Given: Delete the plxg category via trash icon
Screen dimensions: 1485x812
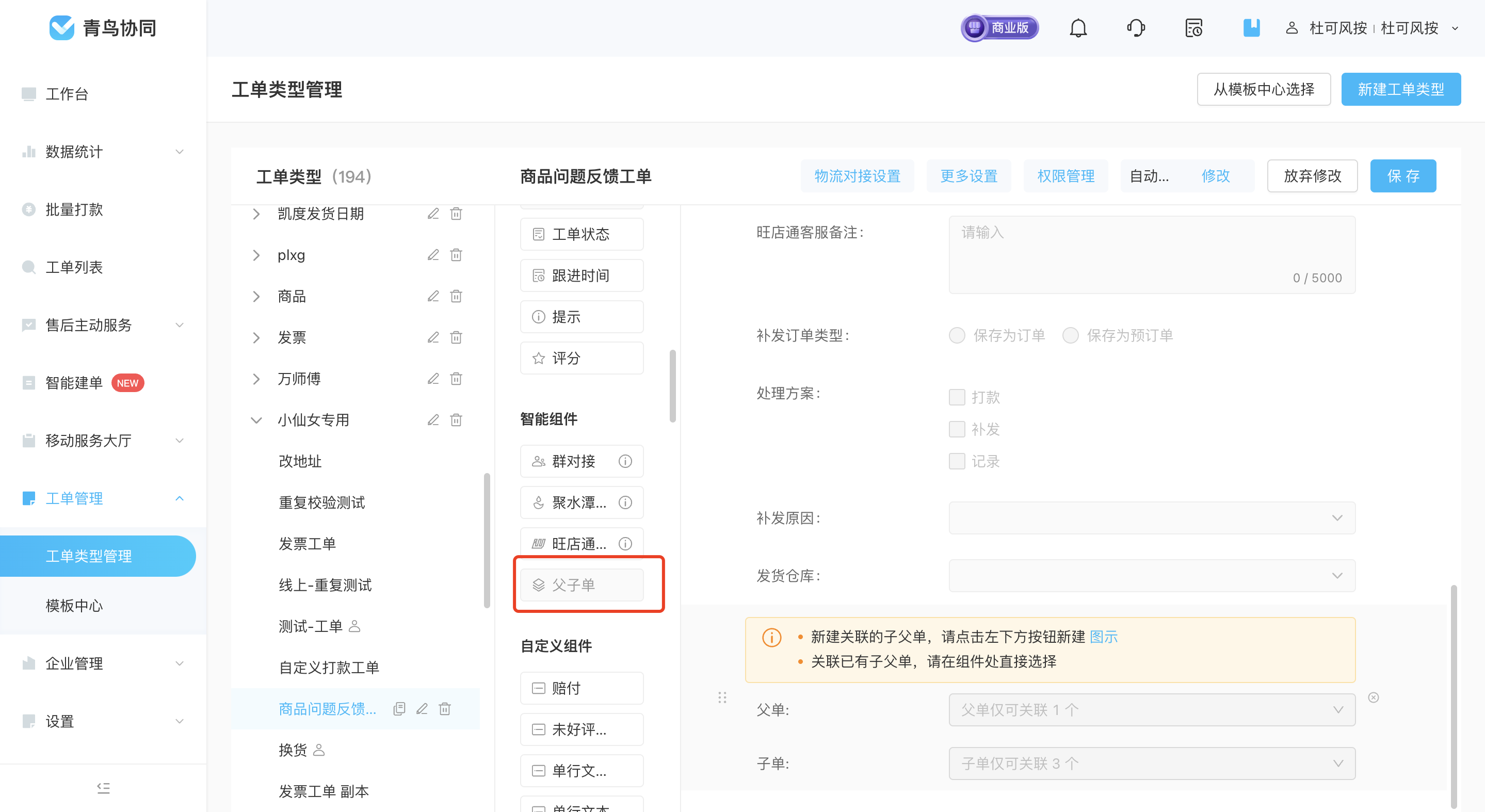Looking at the screenshot, I should pos(456,255).
